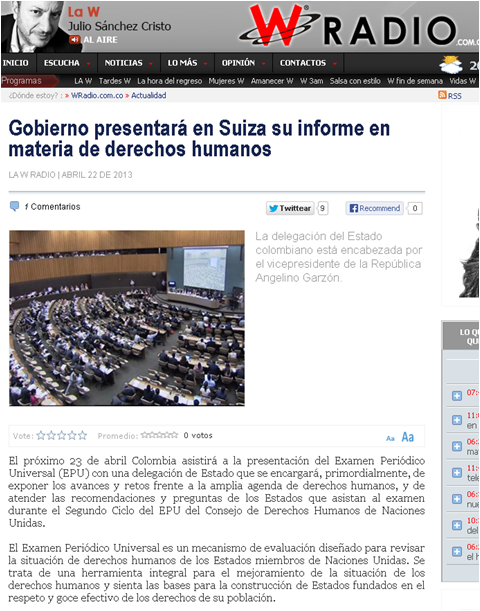Click the assembly hall article photo

point(127,318)
